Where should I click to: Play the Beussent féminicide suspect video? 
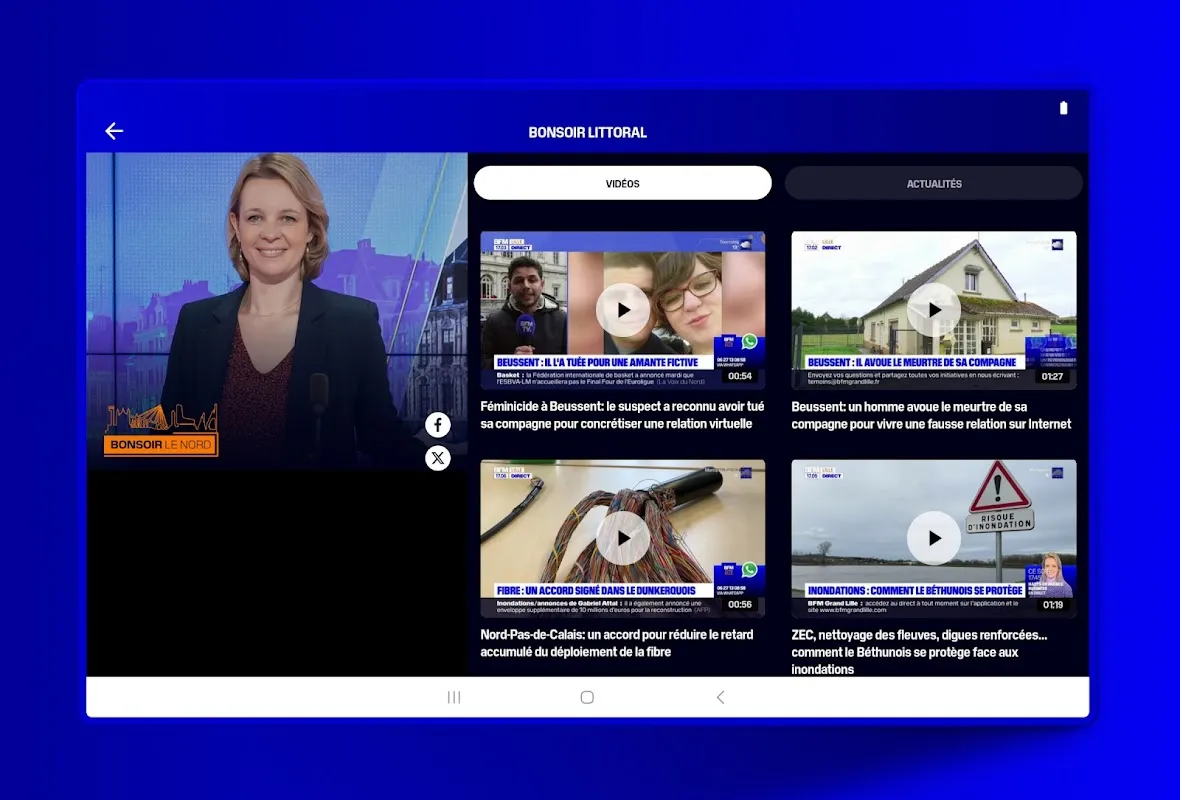pyautogui.click(x=622, y=309)
